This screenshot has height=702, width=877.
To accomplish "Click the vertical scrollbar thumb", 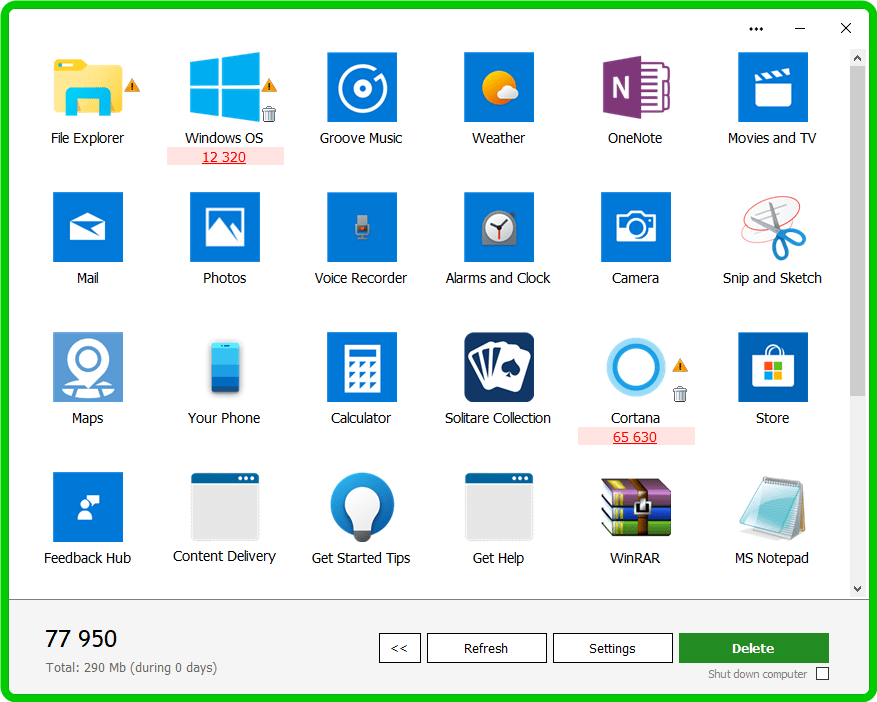I will pos(857,231).
